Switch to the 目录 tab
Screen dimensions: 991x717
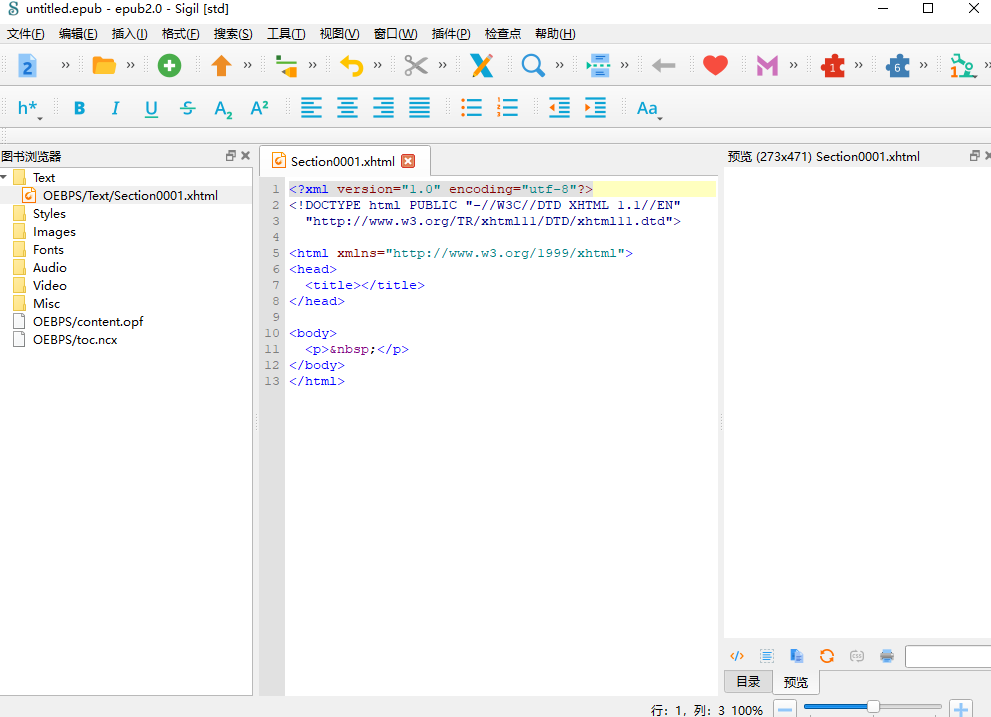tap(747, 682)
